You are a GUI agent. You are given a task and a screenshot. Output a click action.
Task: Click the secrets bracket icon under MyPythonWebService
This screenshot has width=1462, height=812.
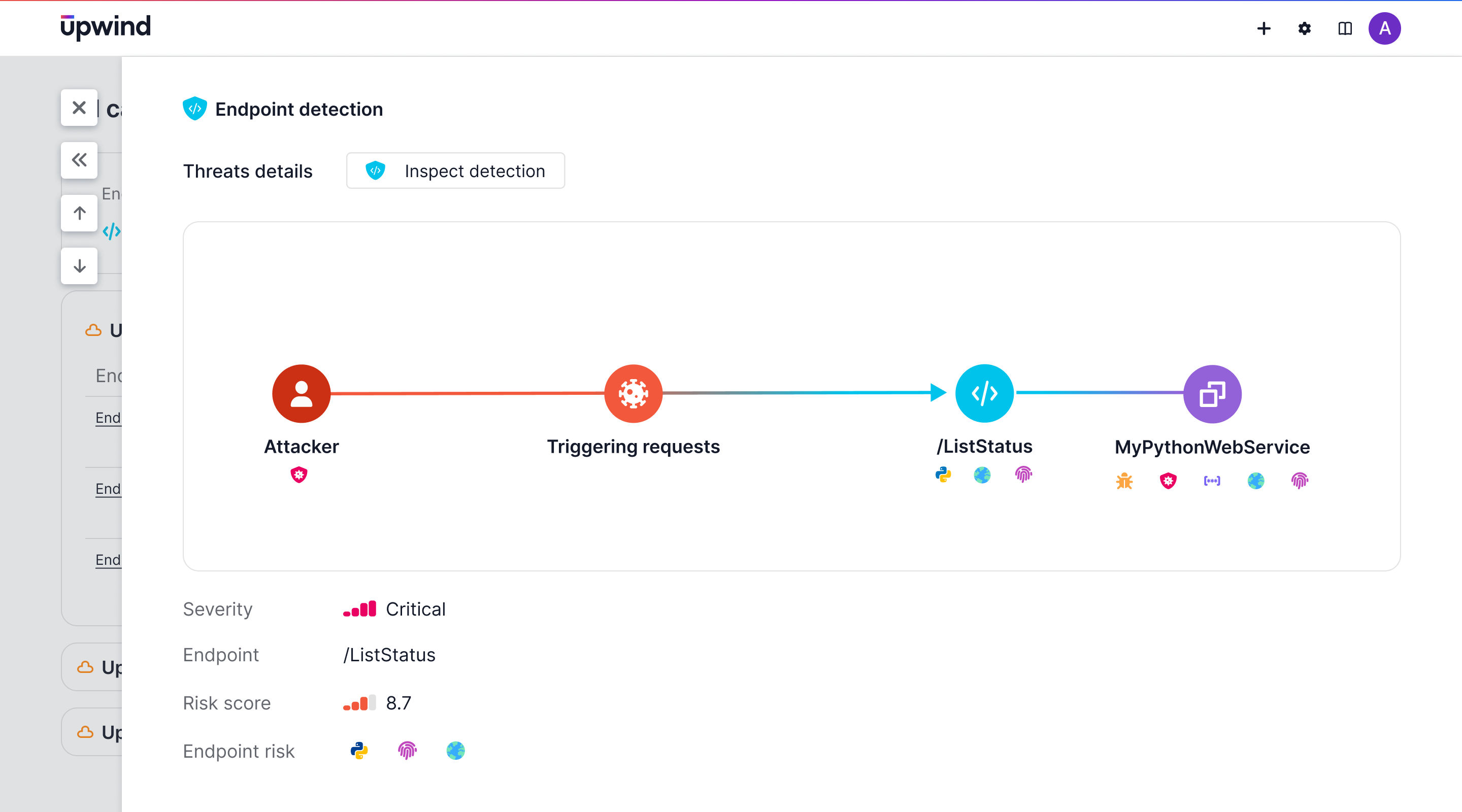tap(1212, 481)
